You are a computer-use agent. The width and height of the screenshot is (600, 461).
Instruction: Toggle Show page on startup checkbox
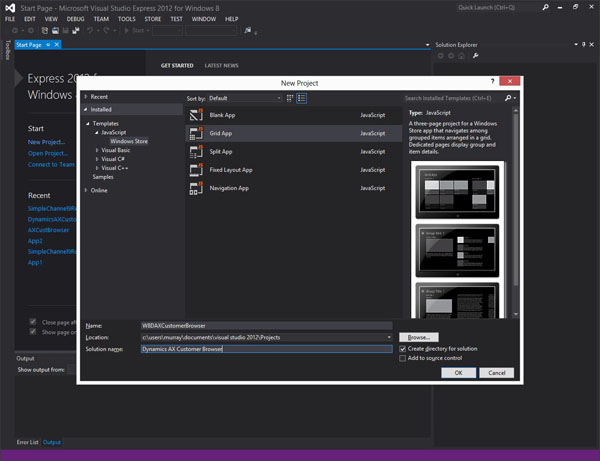pos(33,332)
